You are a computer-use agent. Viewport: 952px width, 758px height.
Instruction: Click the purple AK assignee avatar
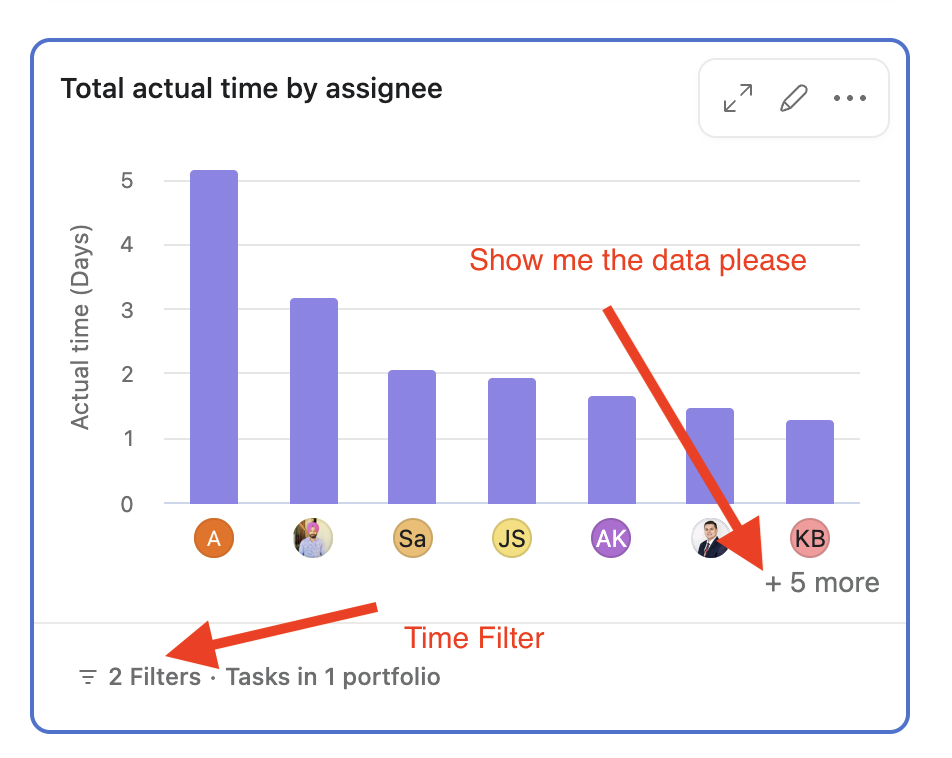point(611,538)
